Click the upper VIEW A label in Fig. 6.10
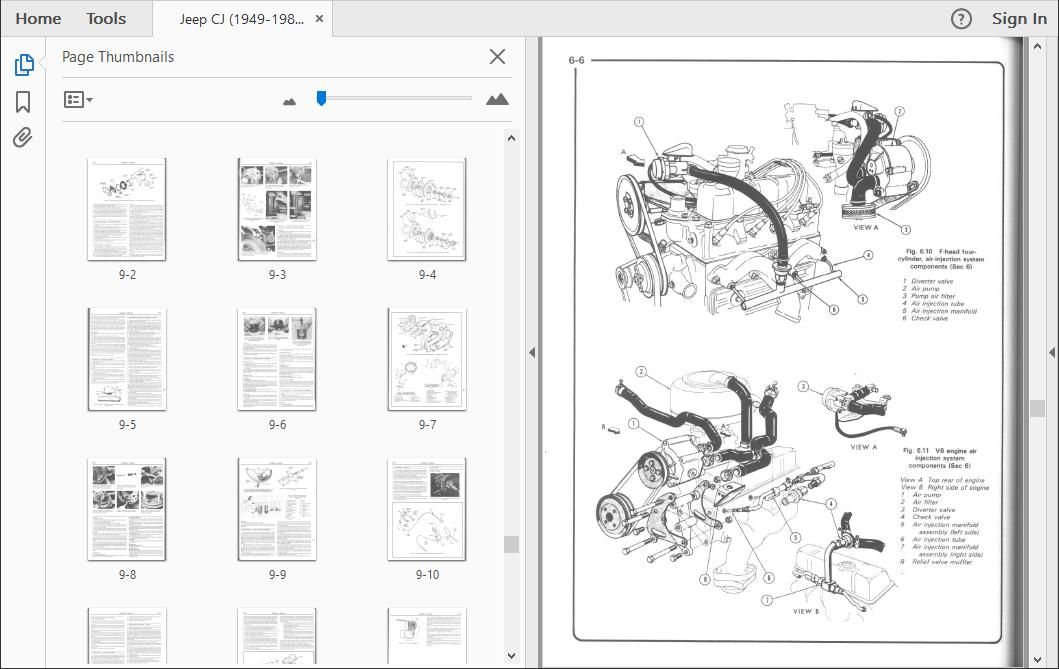The width and height of the screenshot is (1059, 669). [x=865, y=228]
